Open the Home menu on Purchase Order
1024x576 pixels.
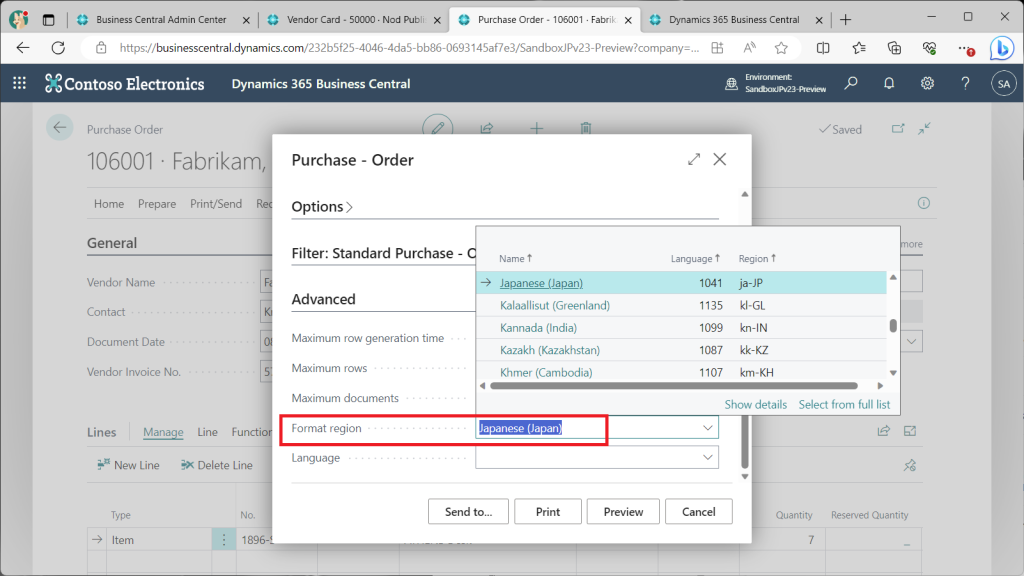click(108, 204)
